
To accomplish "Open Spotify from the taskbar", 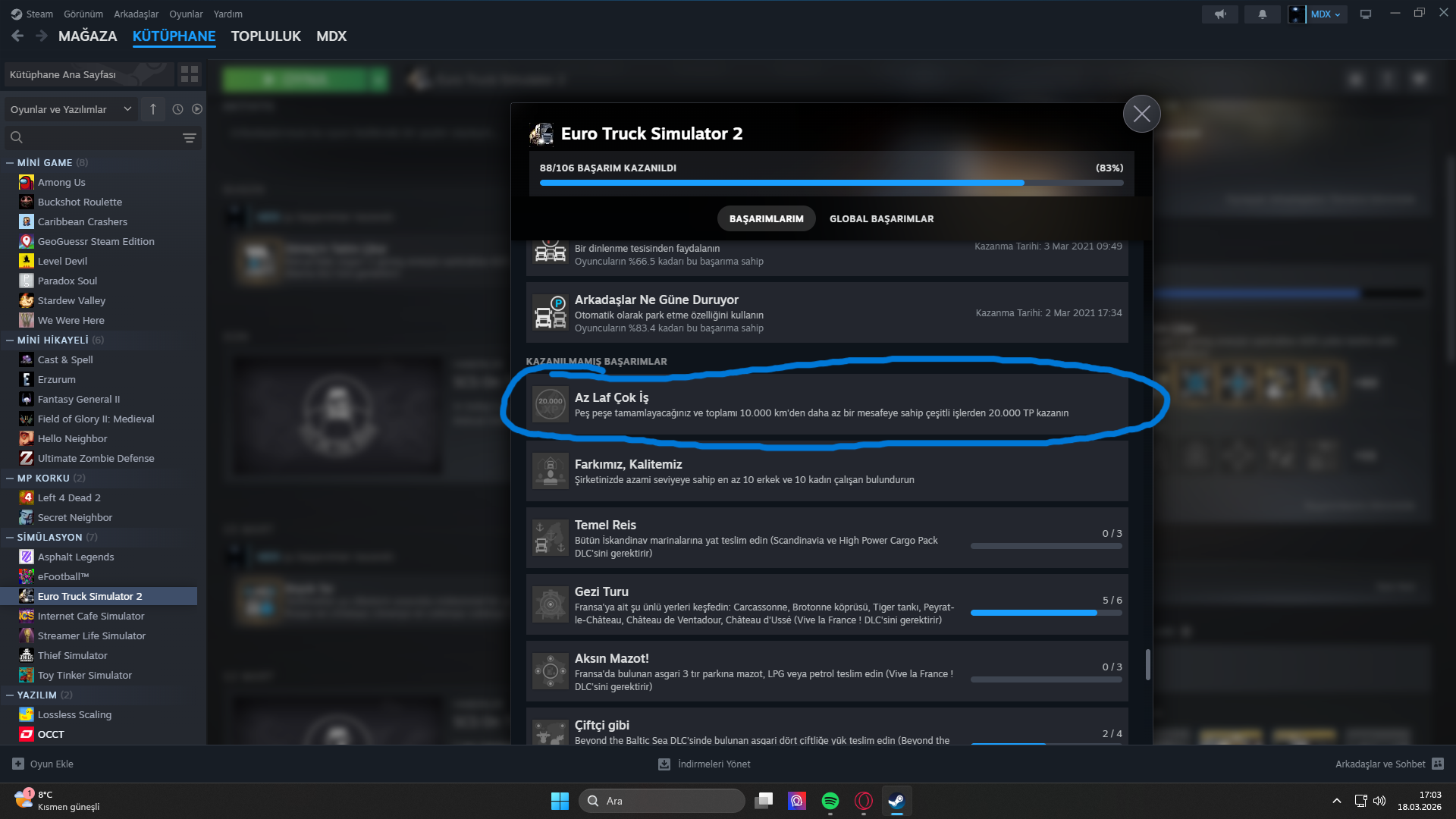I will [x=830, y=801].
